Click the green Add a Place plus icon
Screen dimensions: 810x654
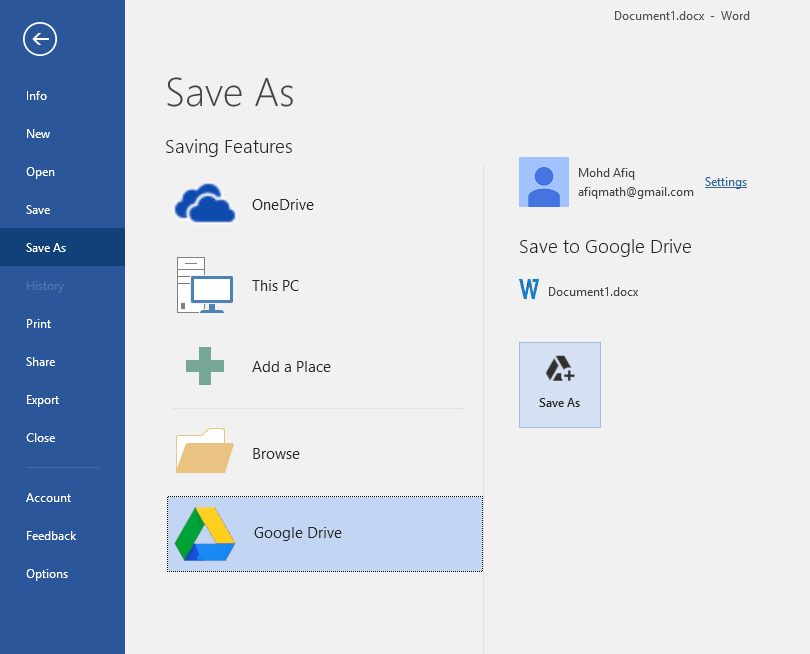pyautogui.click(x=204, y=366)
